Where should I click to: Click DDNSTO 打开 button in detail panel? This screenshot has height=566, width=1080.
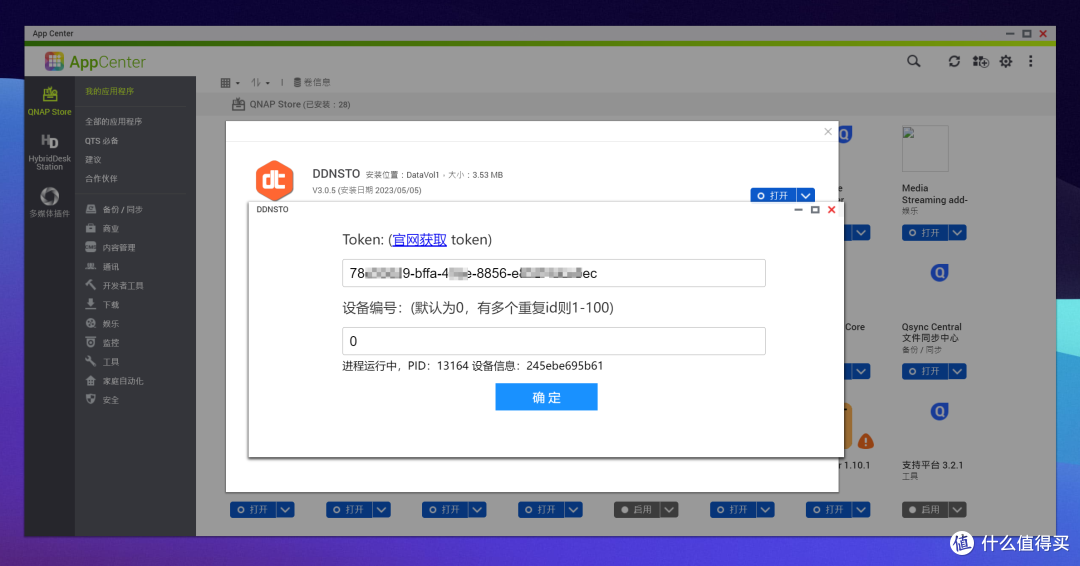click(773, 196)
